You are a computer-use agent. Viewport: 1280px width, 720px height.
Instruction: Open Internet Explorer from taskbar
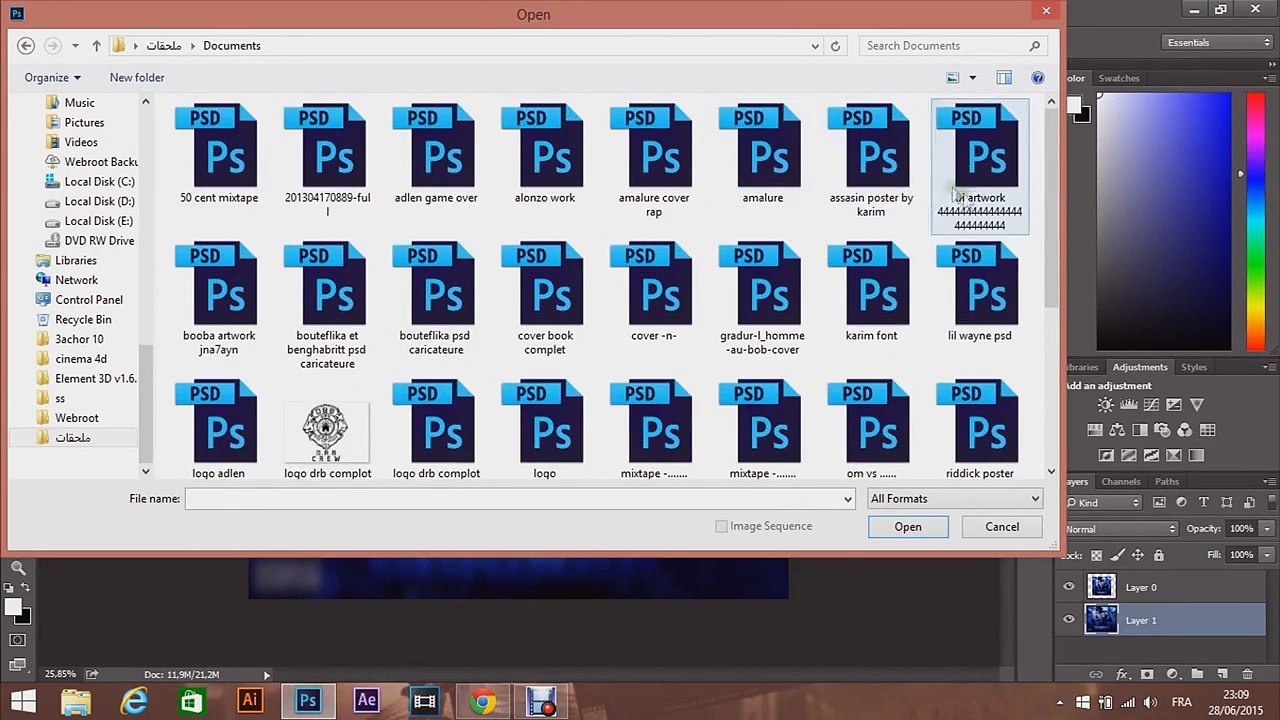134,701
